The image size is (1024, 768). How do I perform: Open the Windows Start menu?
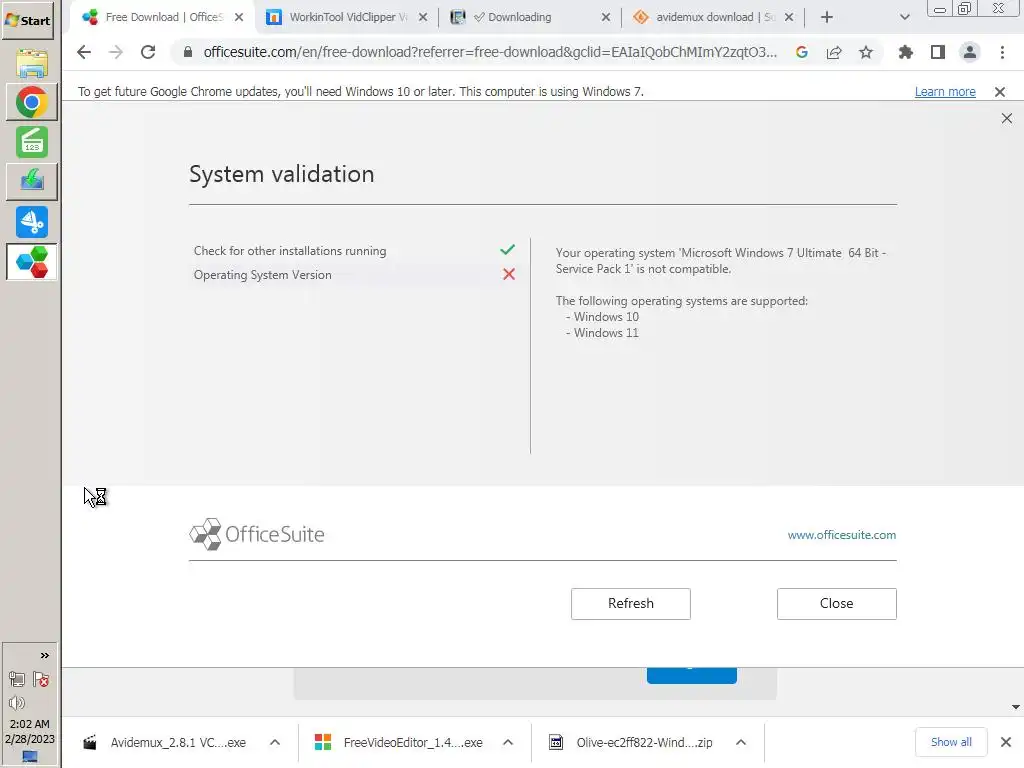(27, 20)
